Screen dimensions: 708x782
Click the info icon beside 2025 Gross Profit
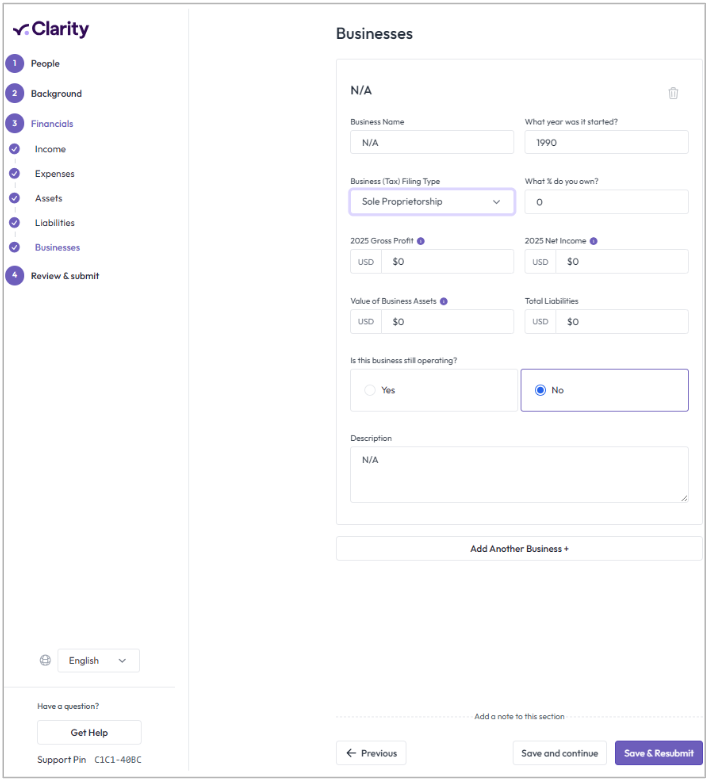coord(421,241)
